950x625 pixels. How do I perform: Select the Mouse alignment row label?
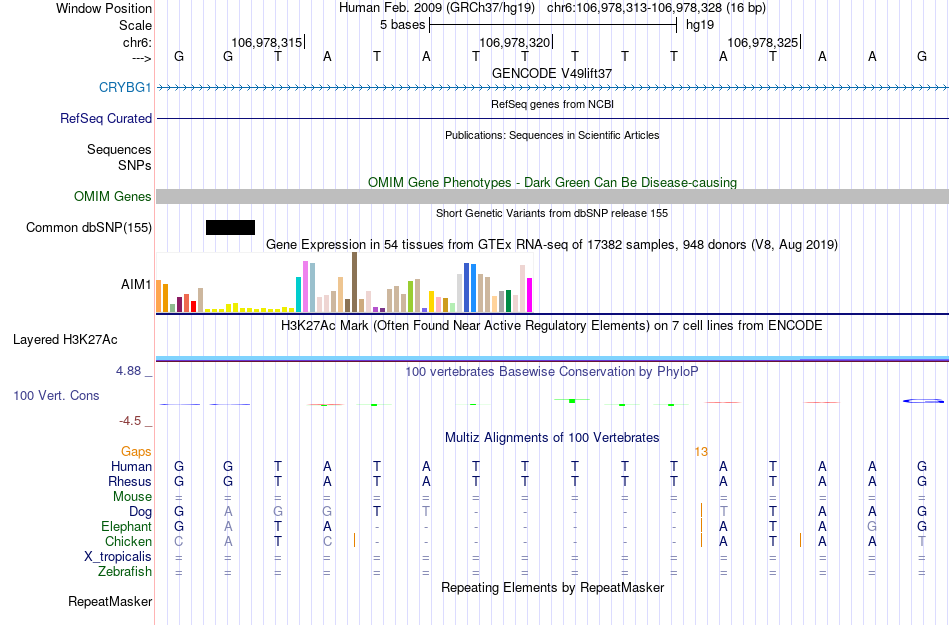coord(132,497)
